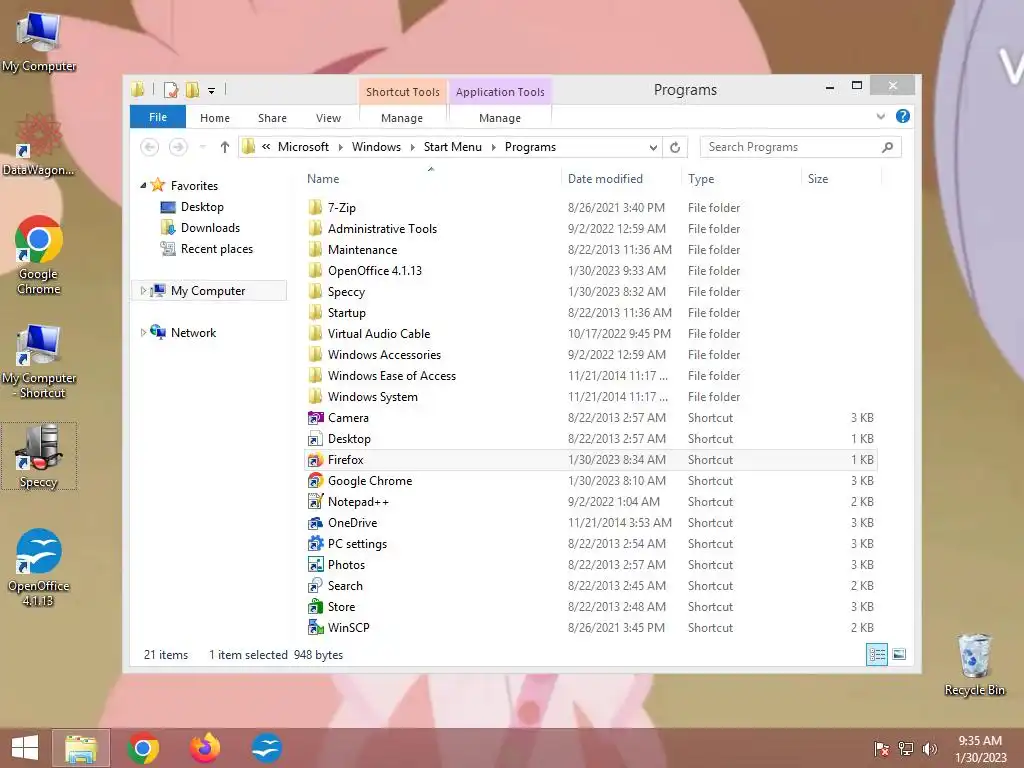Switch to the Home ribbon tab
The image size is (1024, 768).
(215, 118)
